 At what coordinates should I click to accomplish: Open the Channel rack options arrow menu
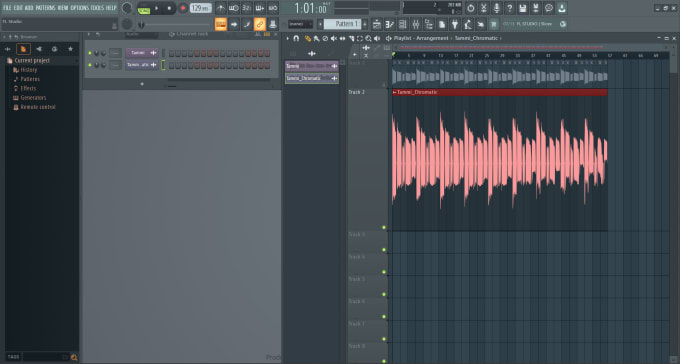(x=88, y=34)
